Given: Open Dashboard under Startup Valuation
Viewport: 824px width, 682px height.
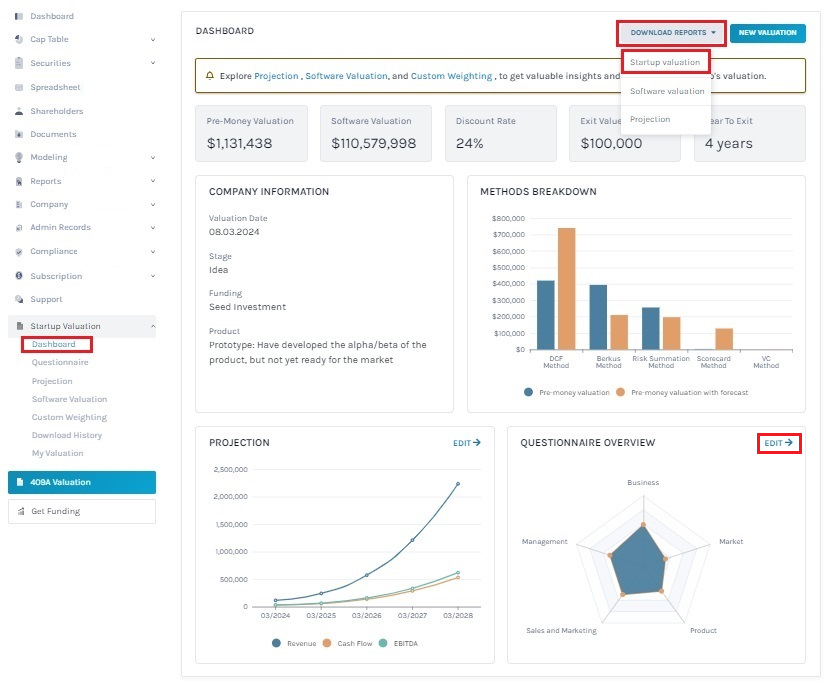Looking at the screenshot, I should tap(54, 344).
